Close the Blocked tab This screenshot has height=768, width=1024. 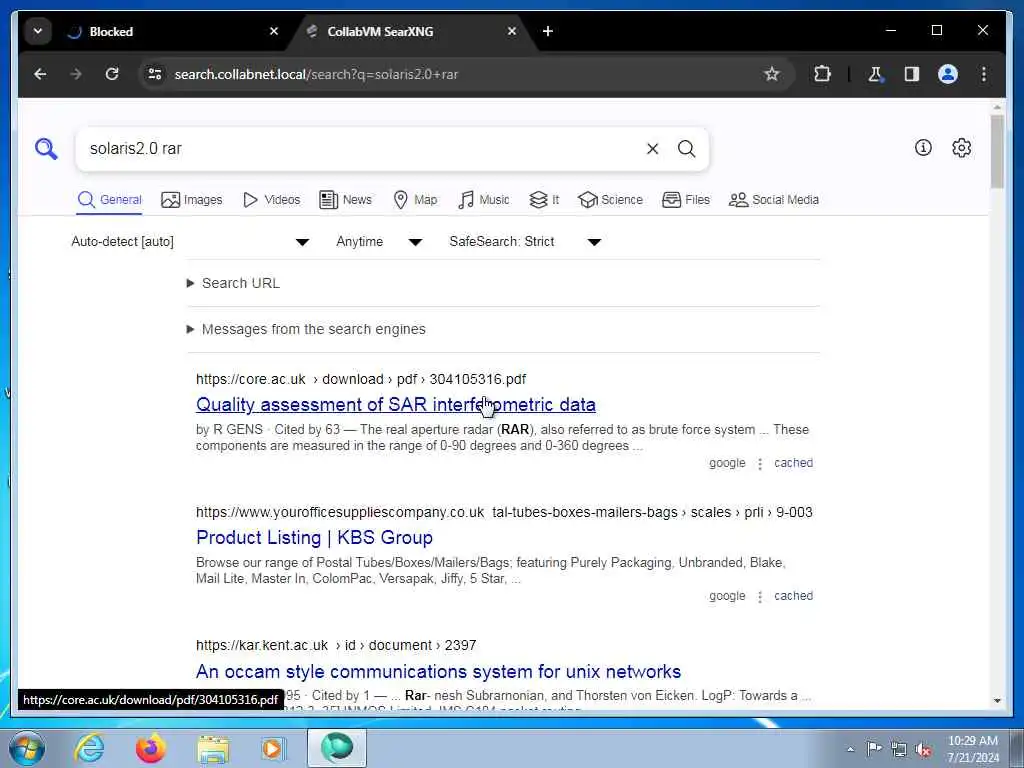tap(274, 31)
